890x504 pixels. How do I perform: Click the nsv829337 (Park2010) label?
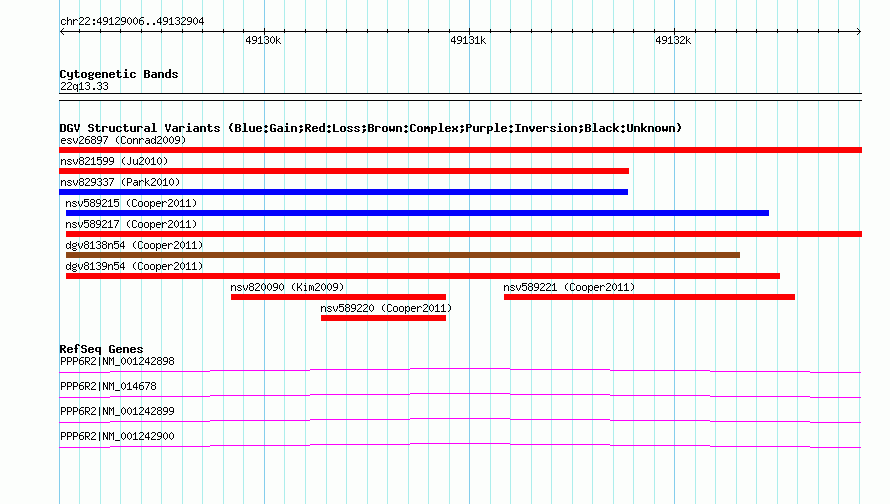tap(120, 182)
